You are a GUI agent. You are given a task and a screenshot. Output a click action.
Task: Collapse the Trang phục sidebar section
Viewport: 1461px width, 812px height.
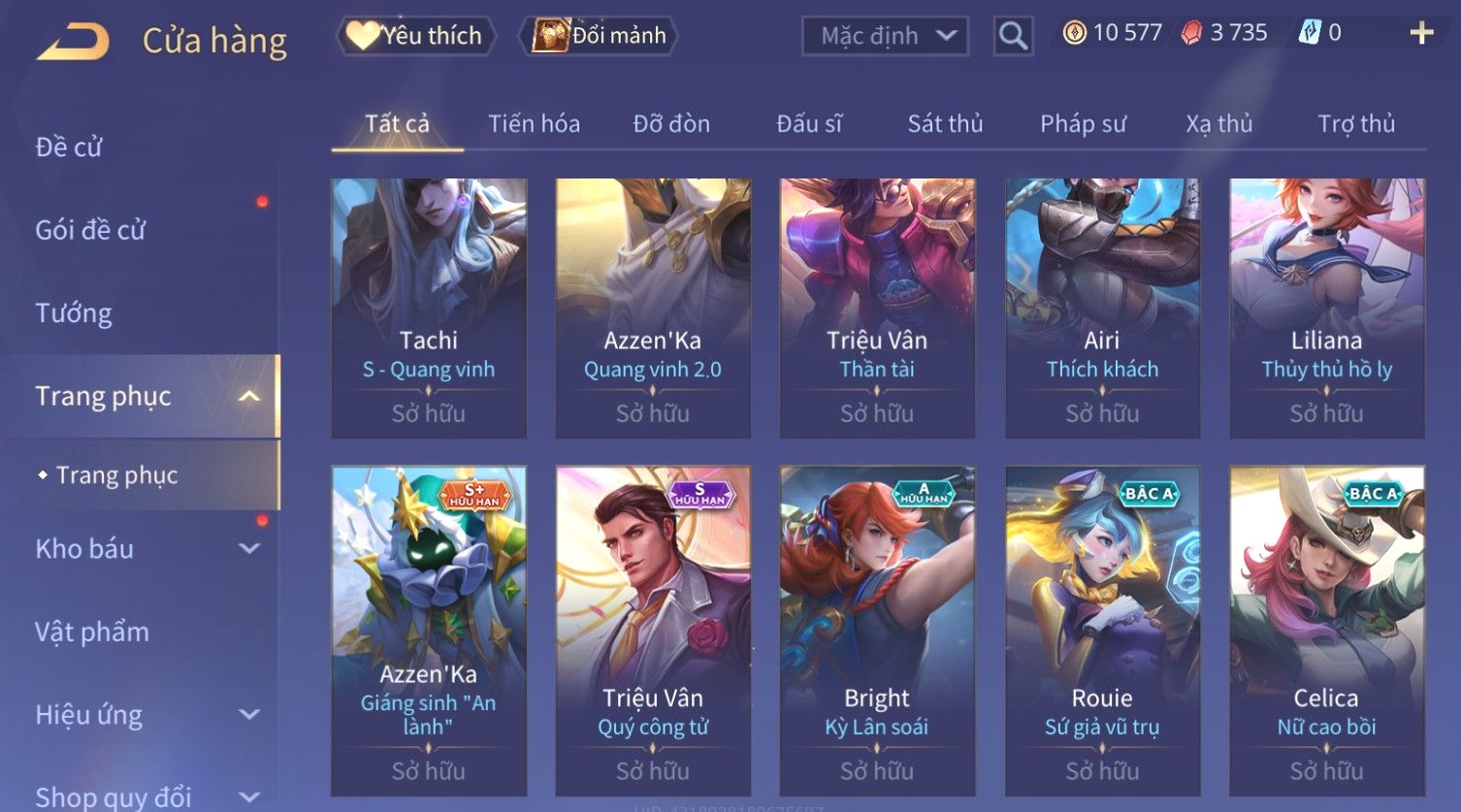tap(249, 396)
